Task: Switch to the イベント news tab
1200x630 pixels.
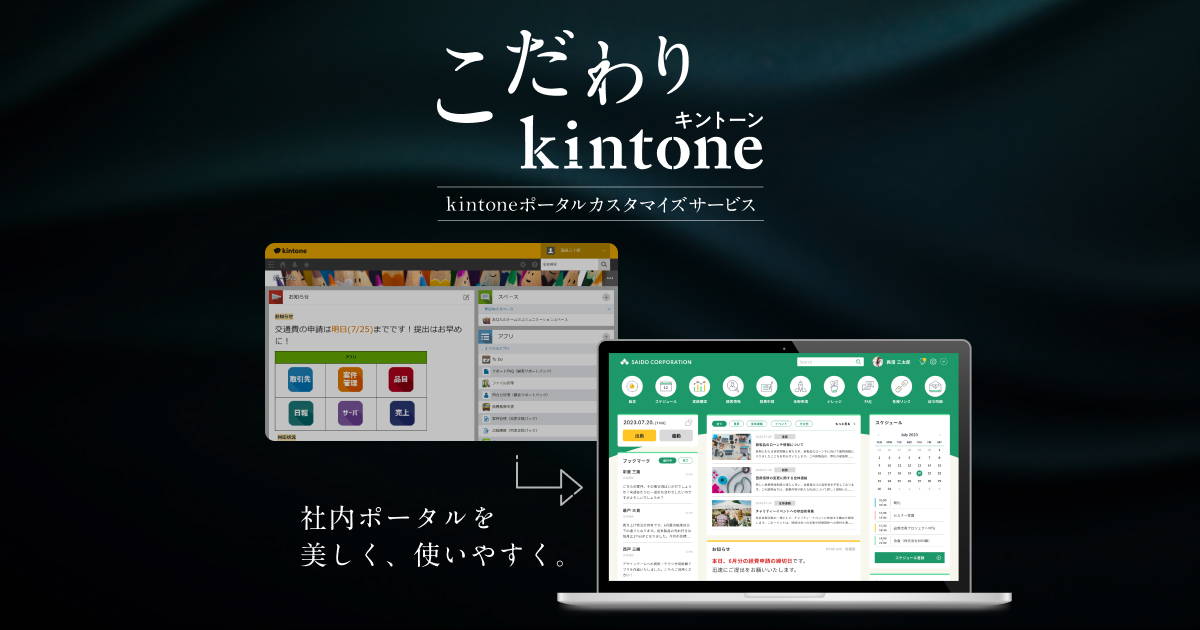Action: tap(781, 423)
